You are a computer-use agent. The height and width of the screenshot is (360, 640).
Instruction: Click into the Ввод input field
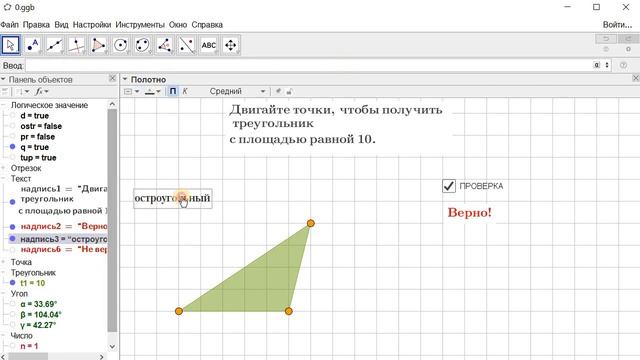309,65
